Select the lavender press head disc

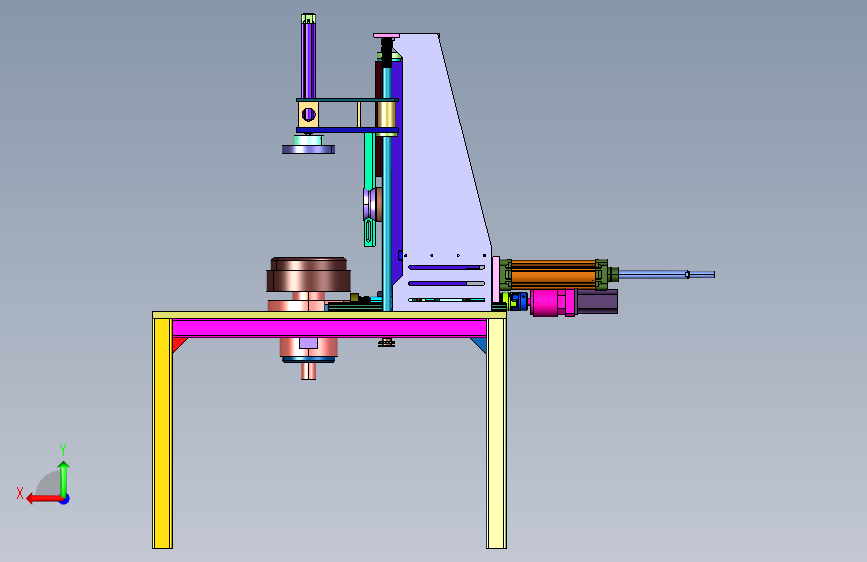coord(309,149)
